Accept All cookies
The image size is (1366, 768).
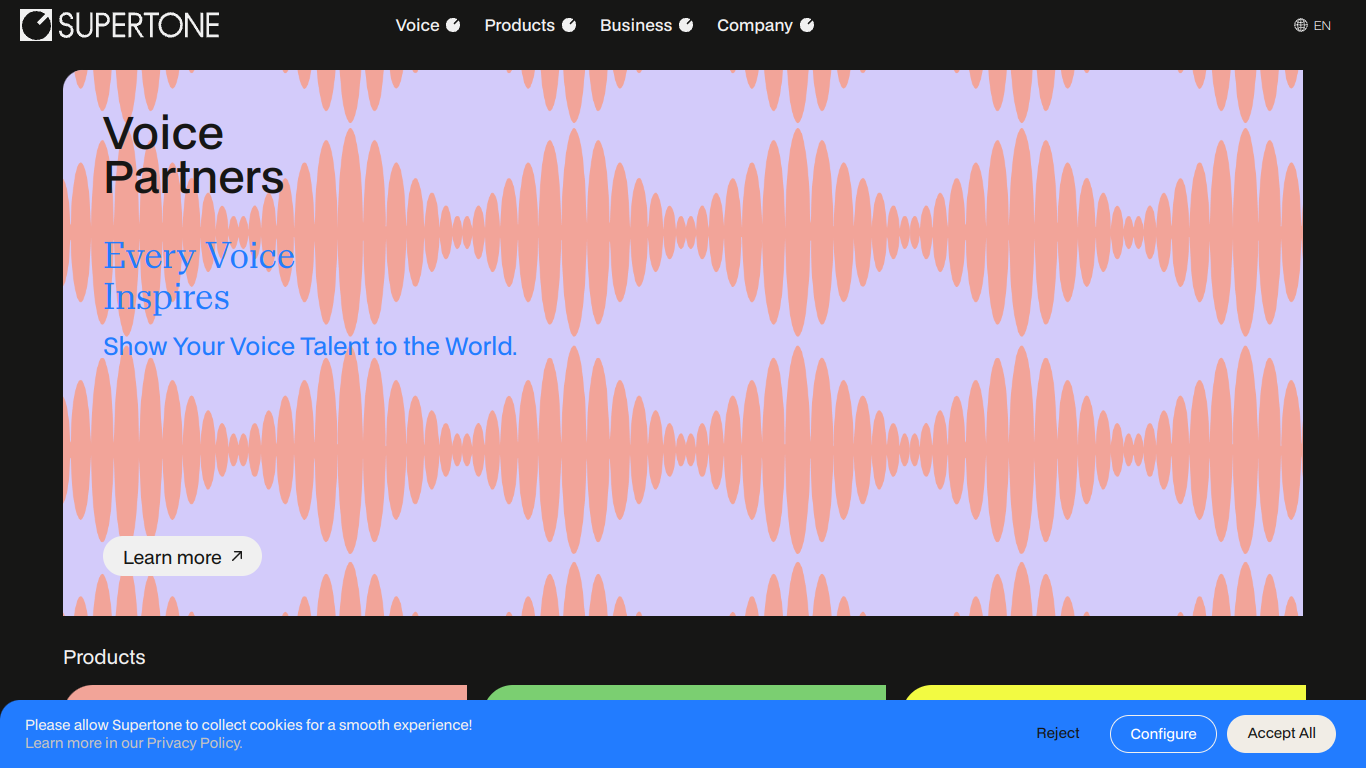pyautogui.click(x=1281, y=733)
